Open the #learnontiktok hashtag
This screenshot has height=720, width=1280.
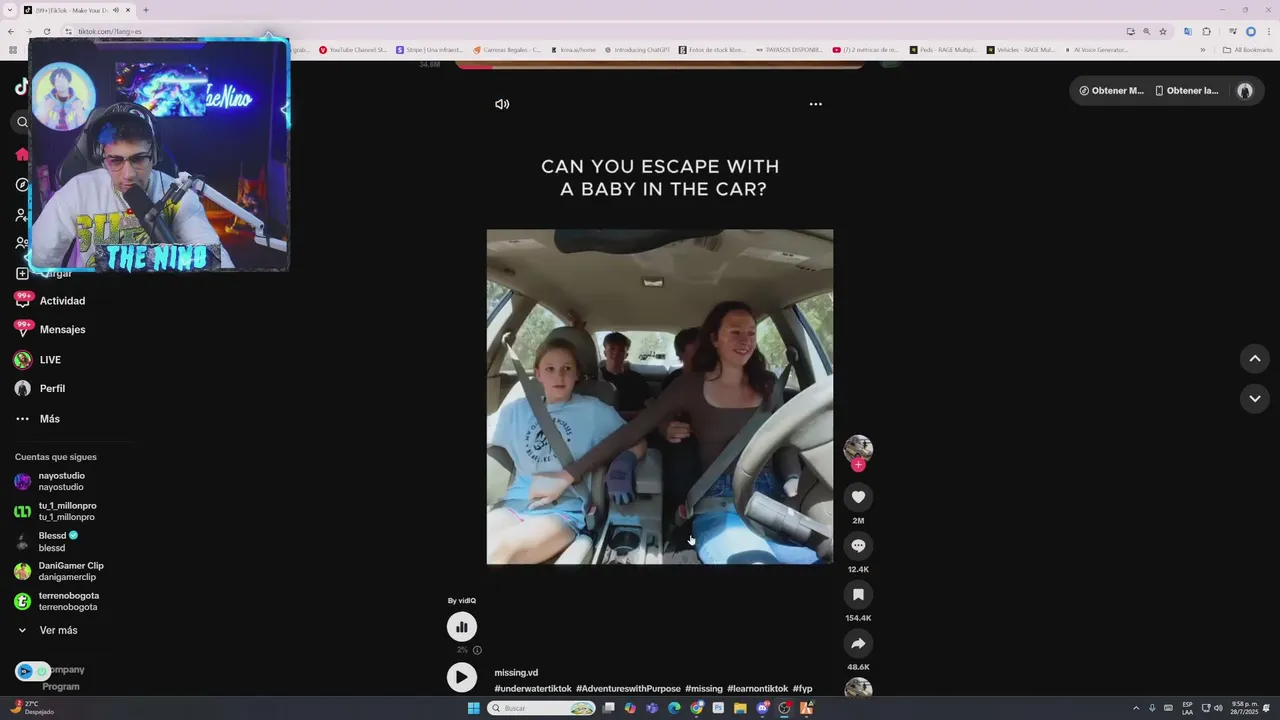[x=758, y=689]
